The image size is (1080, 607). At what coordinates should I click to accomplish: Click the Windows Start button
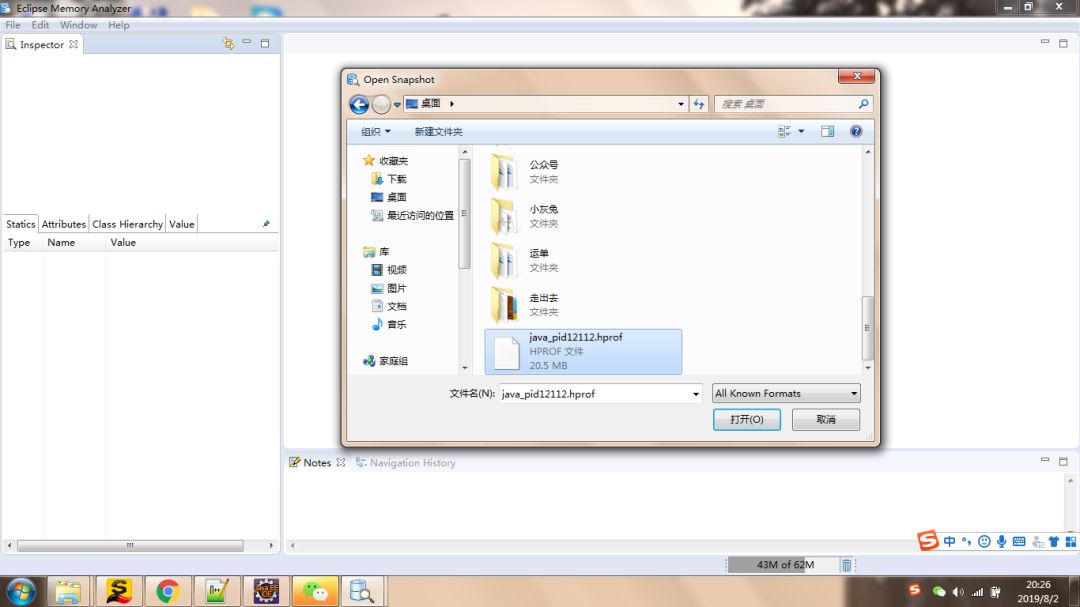coord(21,592)
